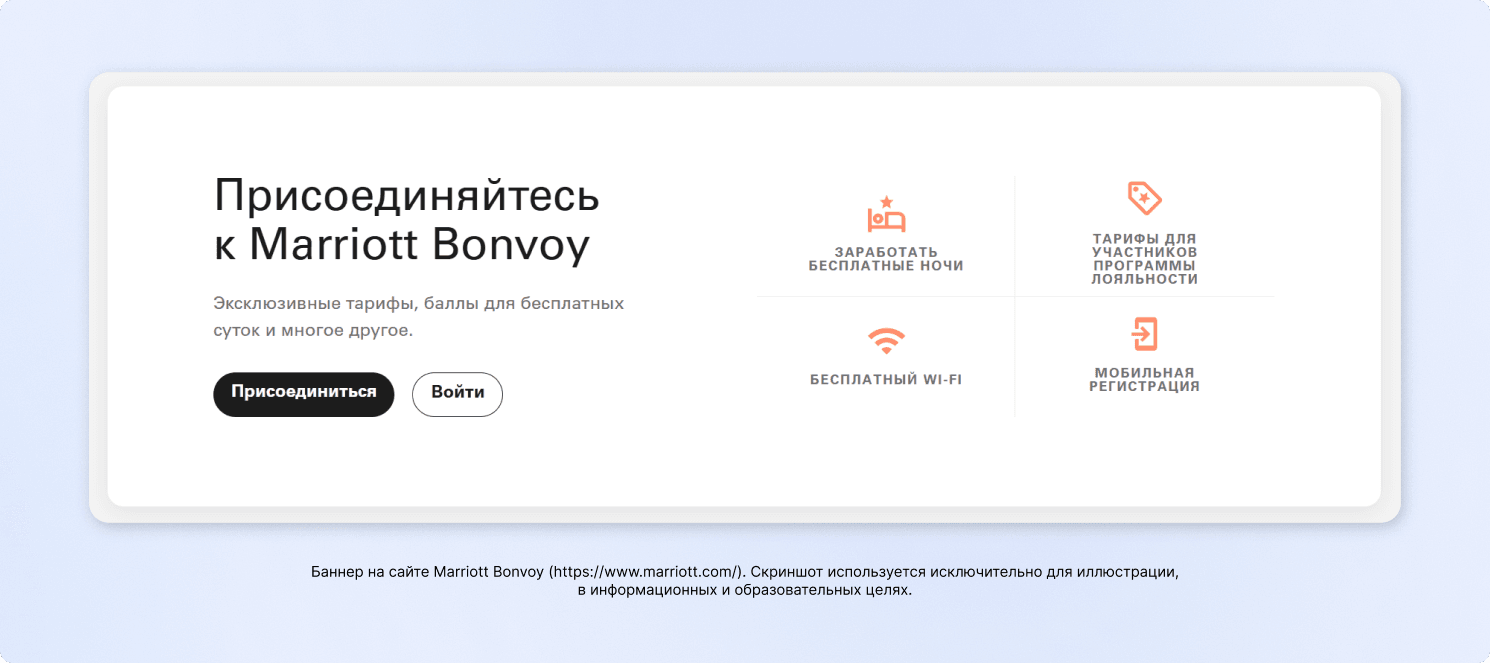Click the price tag star icon
The image size is (1490, 663).
[x=1144, y=198]
